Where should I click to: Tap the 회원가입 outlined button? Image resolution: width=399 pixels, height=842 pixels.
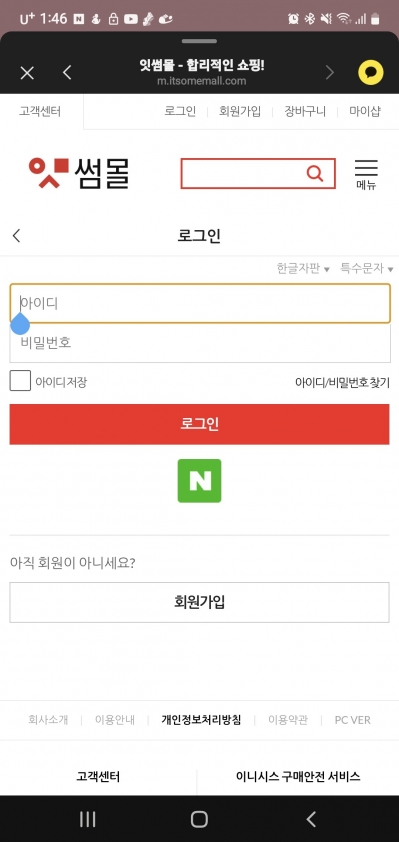(199, 603)
